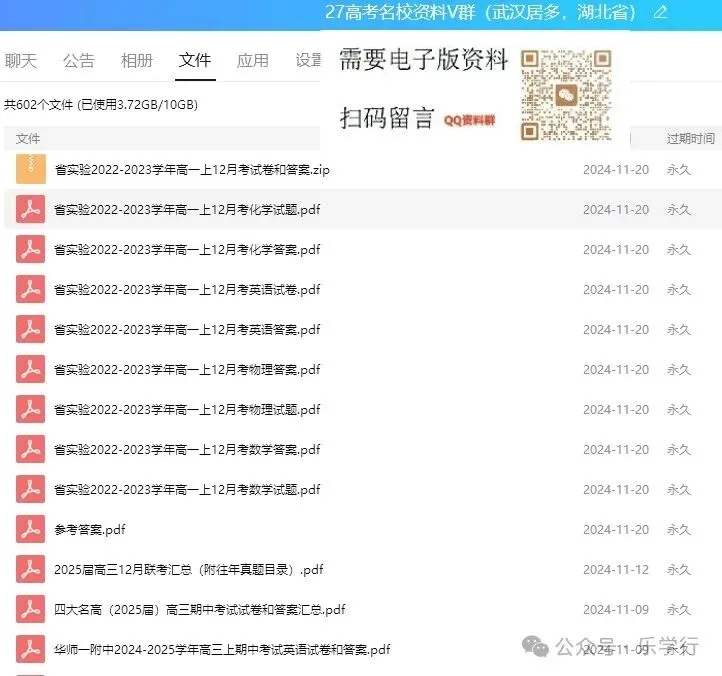Click PDF icon of 华师一附中 English exam file
The height and width of the screenshot is (676, 722).
(30, 650)
